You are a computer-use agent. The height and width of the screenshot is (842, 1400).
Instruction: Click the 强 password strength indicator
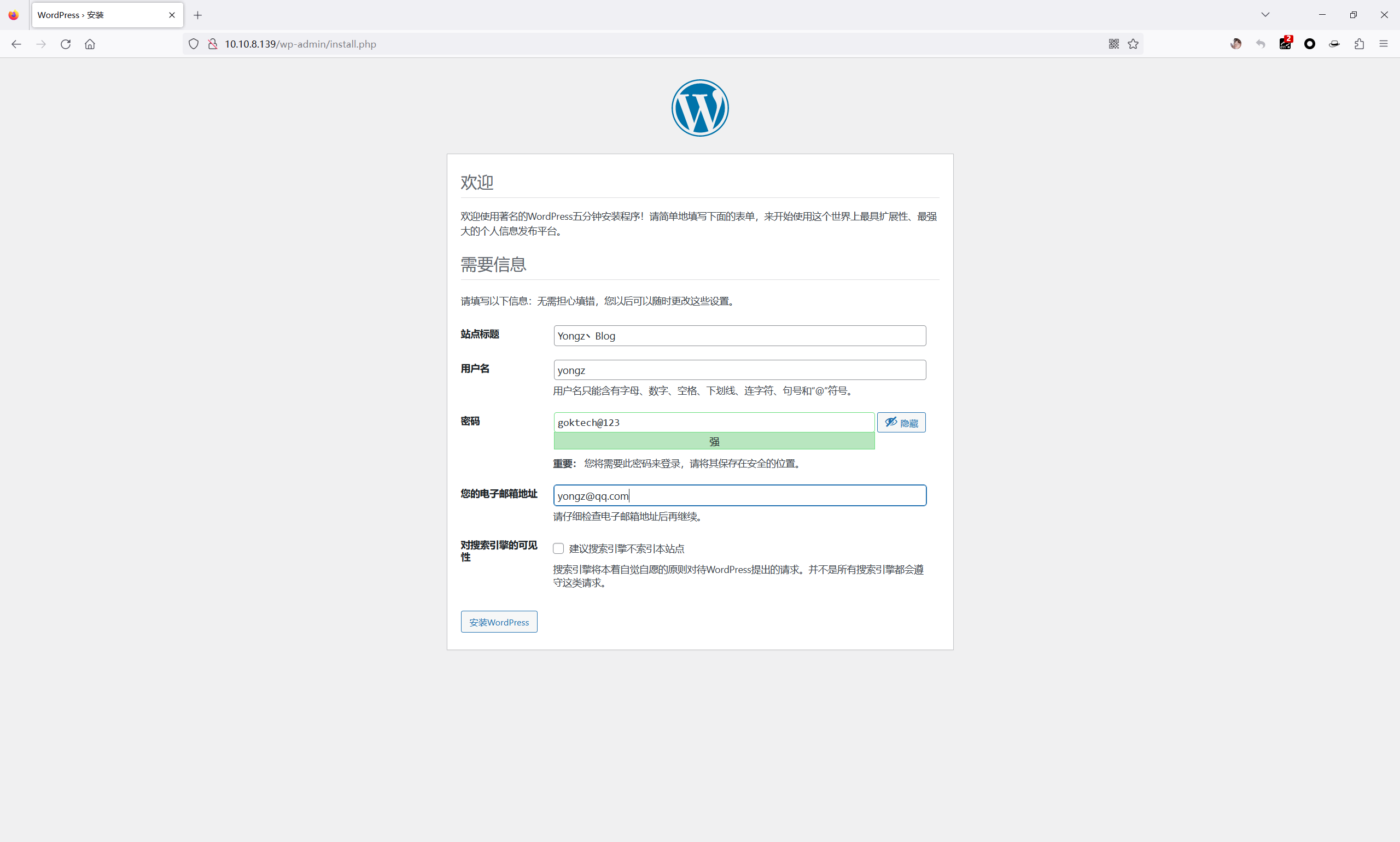coord(714,441)
